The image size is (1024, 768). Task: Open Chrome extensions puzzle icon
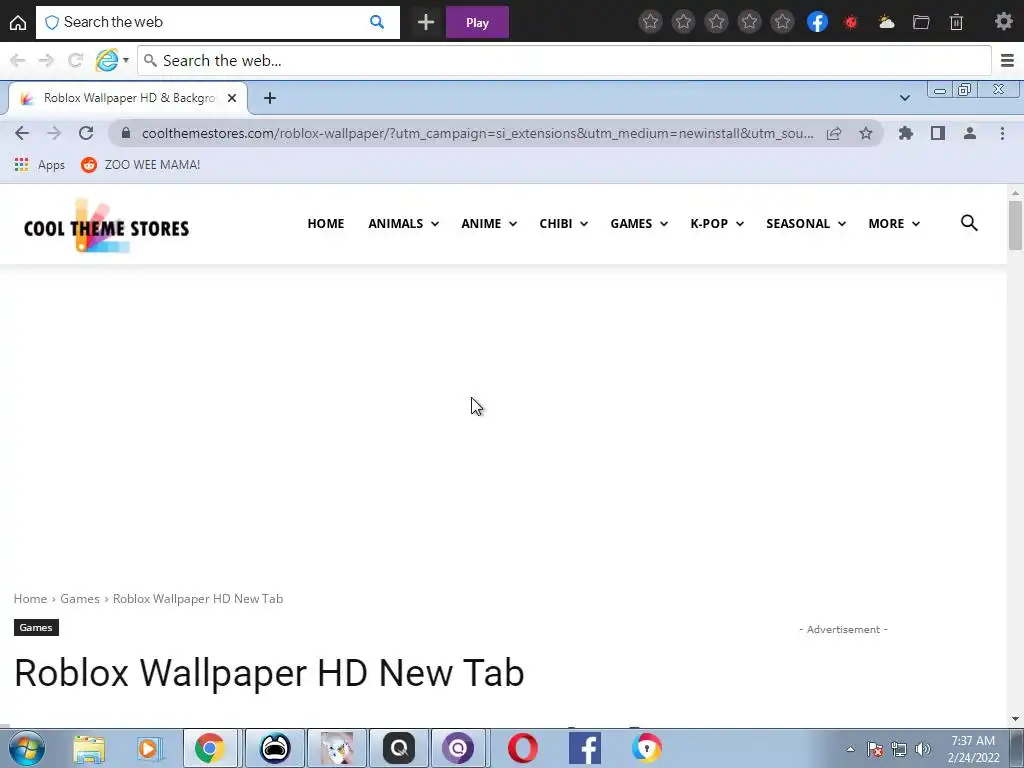[x=905, y=133]
